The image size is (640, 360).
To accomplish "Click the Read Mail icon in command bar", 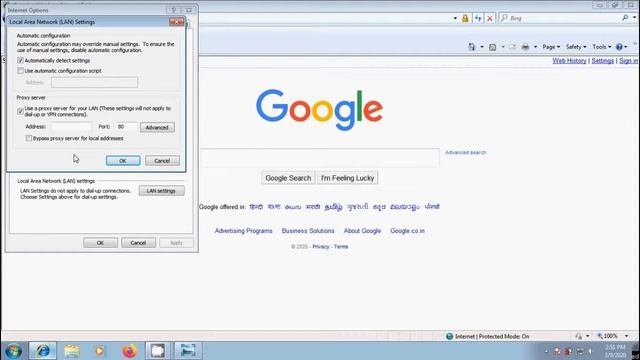I will pos(513,47).
